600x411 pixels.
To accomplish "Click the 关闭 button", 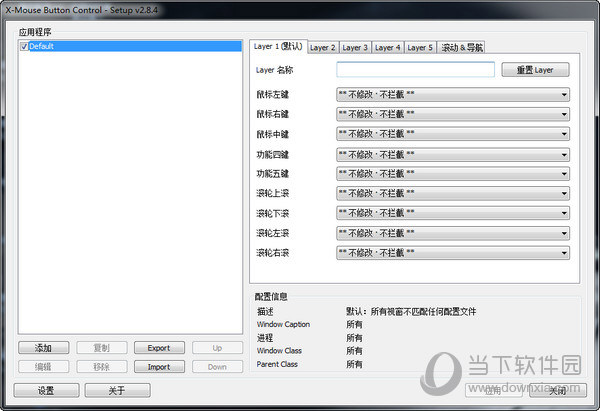I will pos(558,390).
